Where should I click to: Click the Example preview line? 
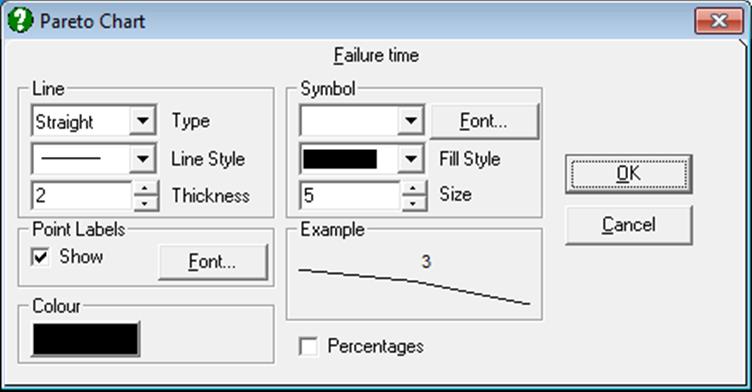click(x=414, y=286)
